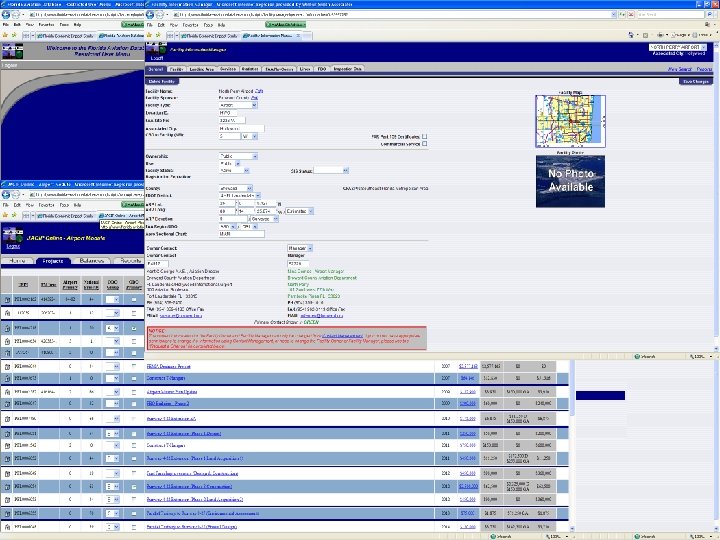Switch to Services tab

[x=228, y=69]
